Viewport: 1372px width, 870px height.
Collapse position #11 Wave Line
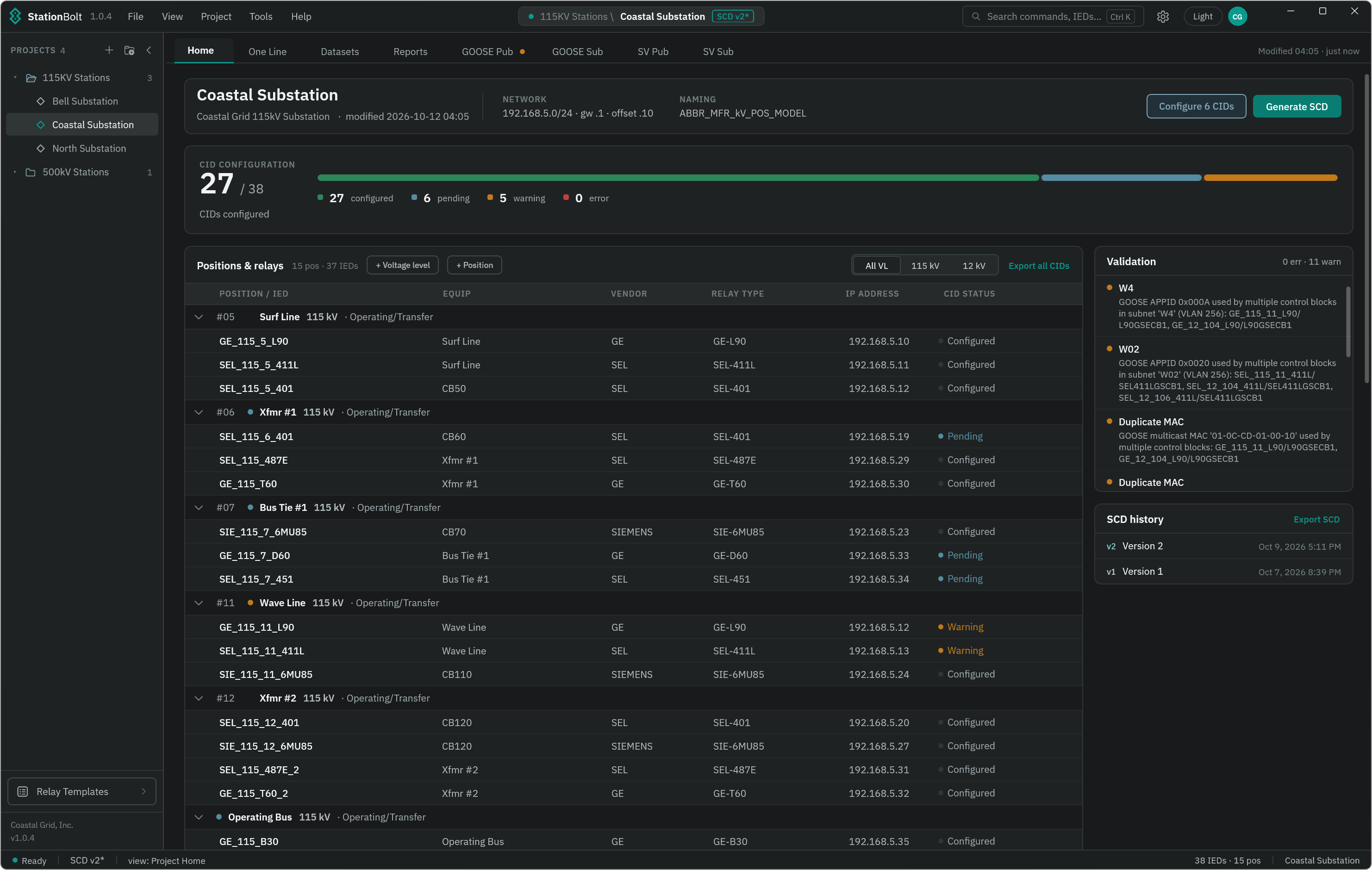(199, 603)
